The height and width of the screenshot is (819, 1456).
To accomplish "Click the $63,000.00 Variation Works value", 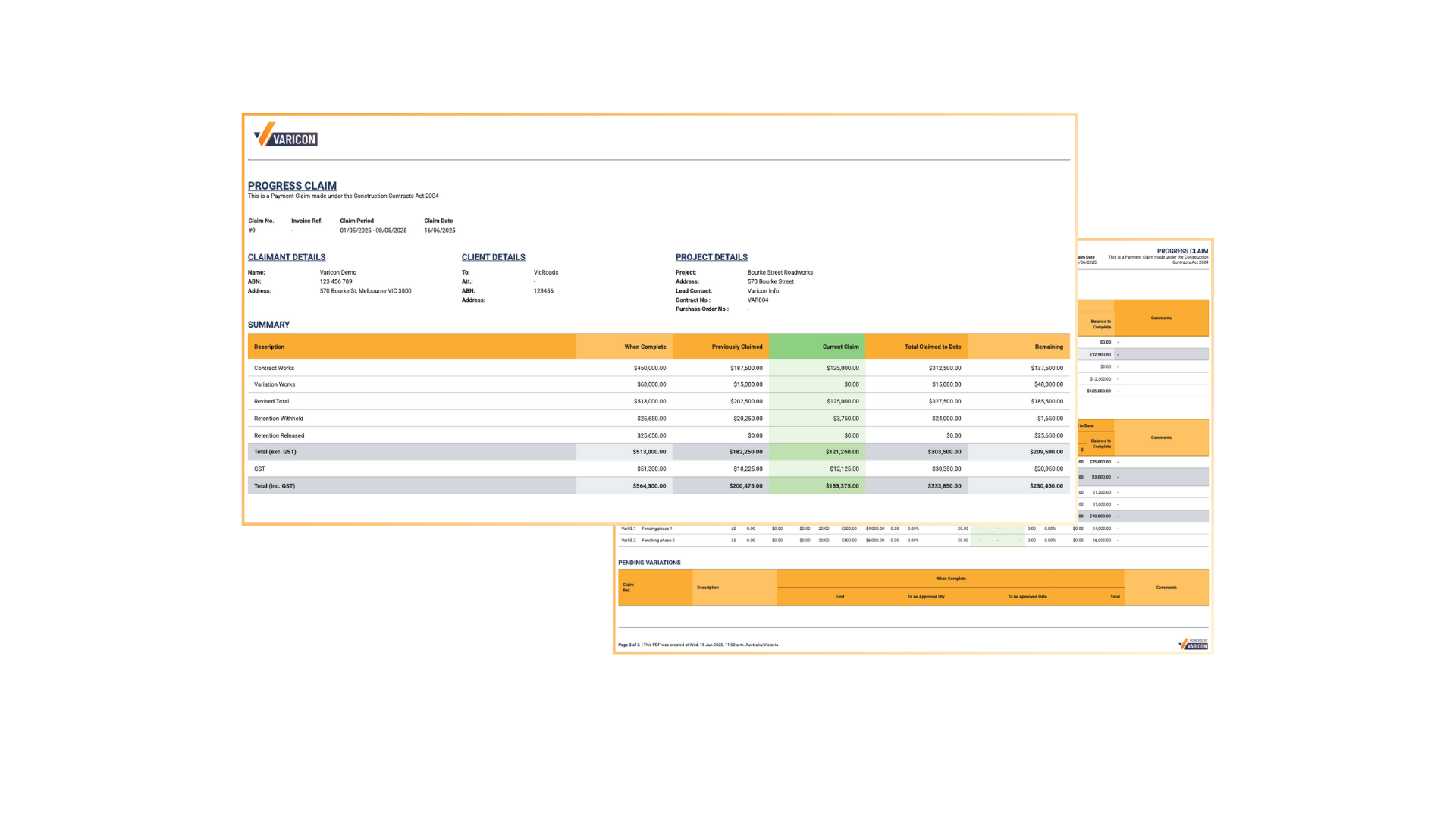I will 651,384.
